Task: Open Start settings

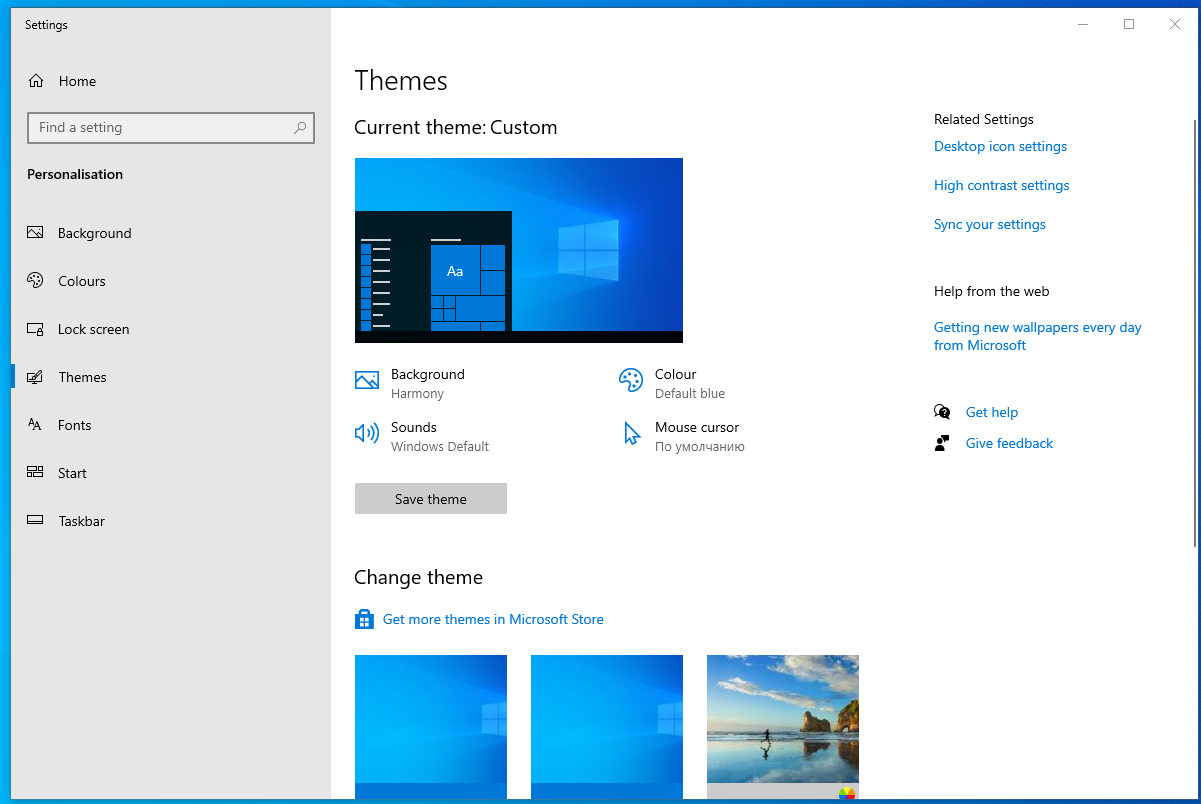Action: tap(170, 473)
